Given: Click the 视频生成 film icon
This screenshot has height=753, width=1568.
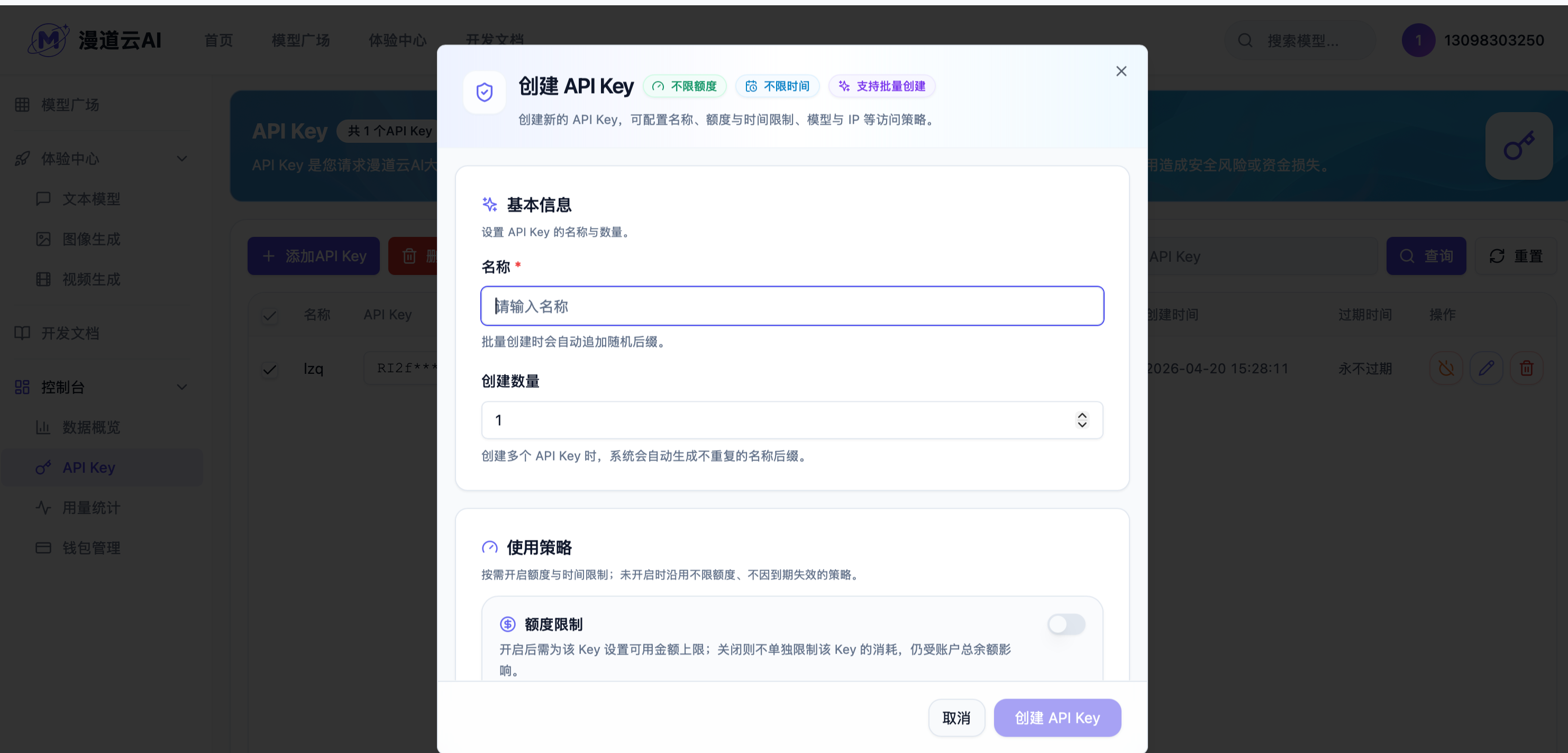Looking at the screenshot, I should (43, 279).
